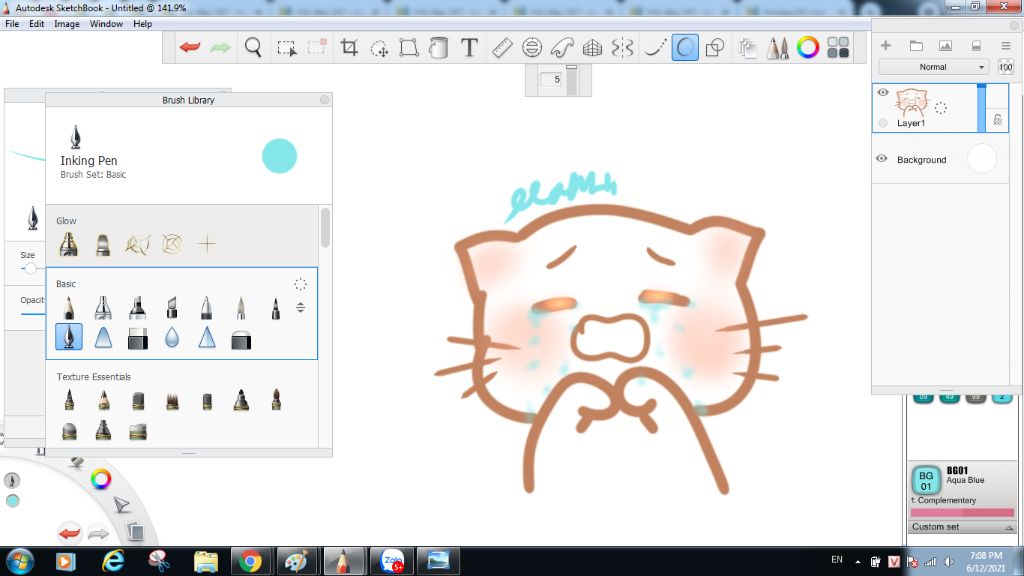Open the Image menu

tap(67, 24)
